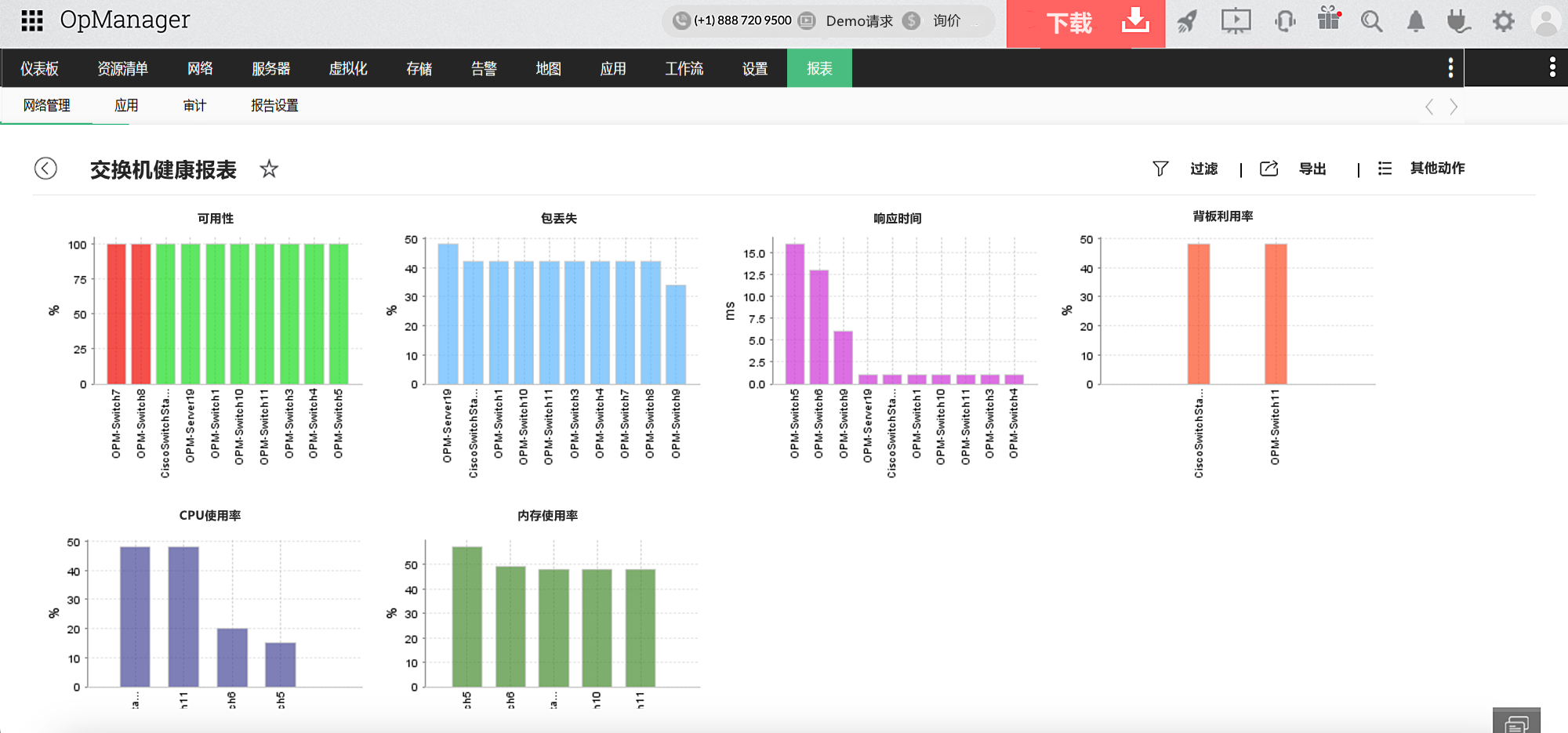
Task: Open the 告警 menu
Action: tap(484, 68)
